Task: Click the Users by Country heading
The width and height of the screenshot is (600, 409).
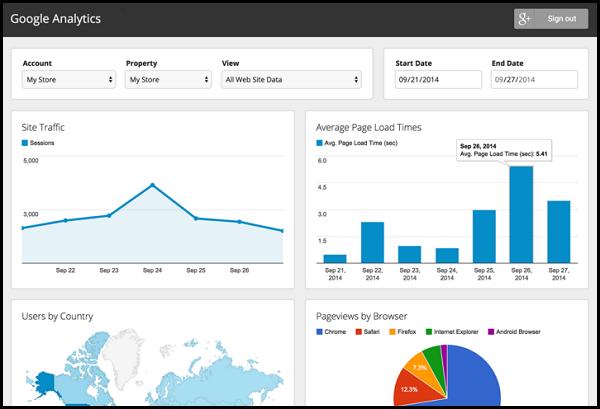Action: [x=57, y=316]
